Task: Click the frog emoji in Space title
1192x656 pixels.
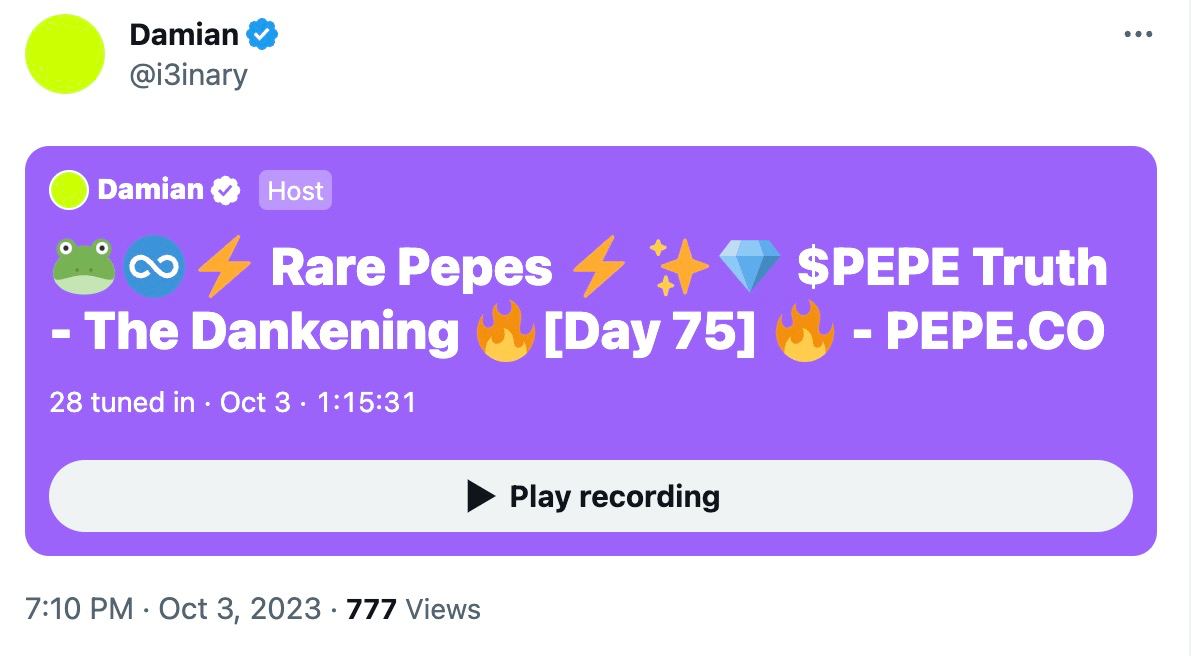Action: [x=84, y=267]
